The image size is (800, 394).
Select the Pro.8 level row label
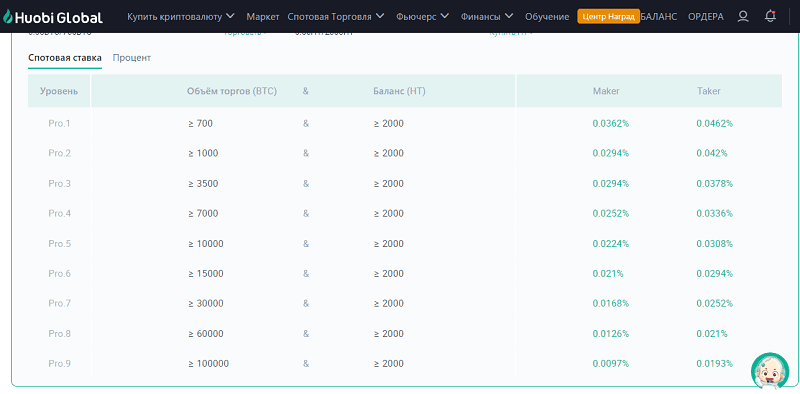pos(59,334)
